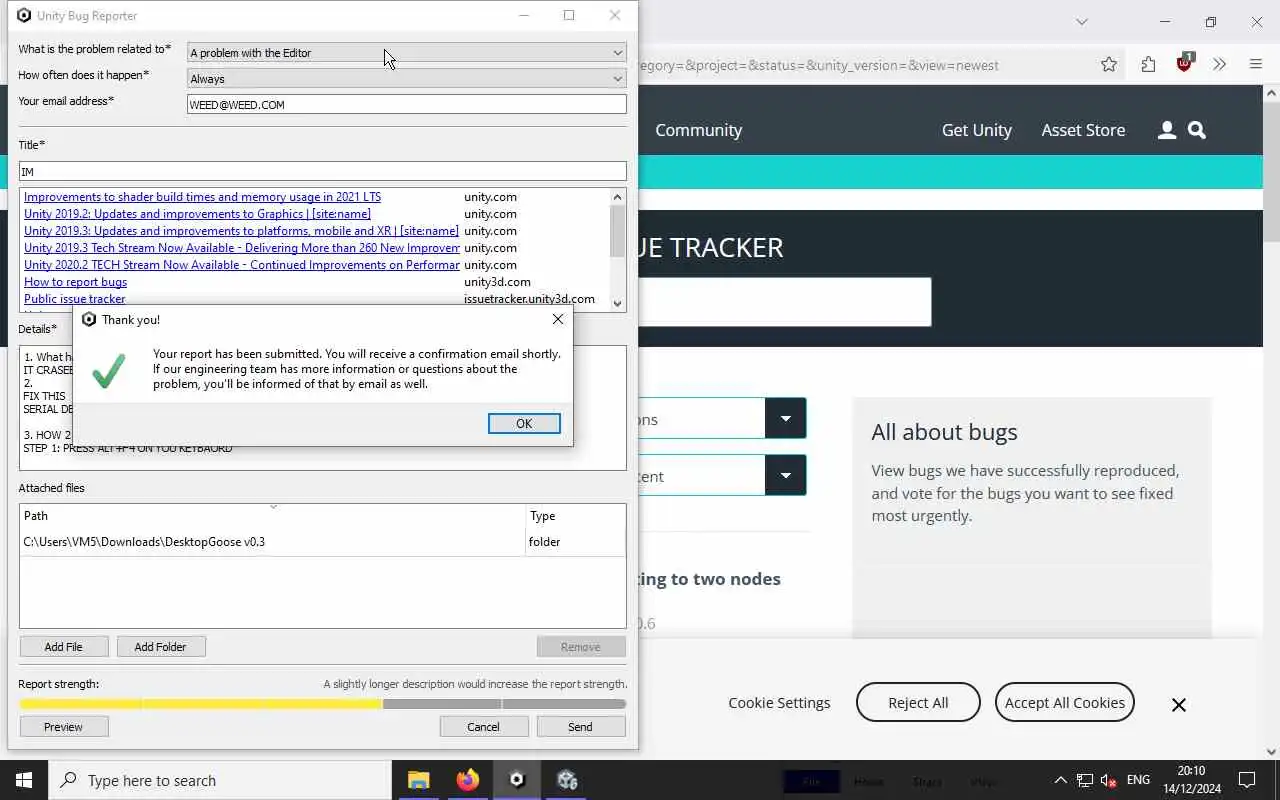Image resolution: width=1280 pixels, height=800 pixels.
Task: Click Accept All Cookies button
Action: [x=1065, y=703]
